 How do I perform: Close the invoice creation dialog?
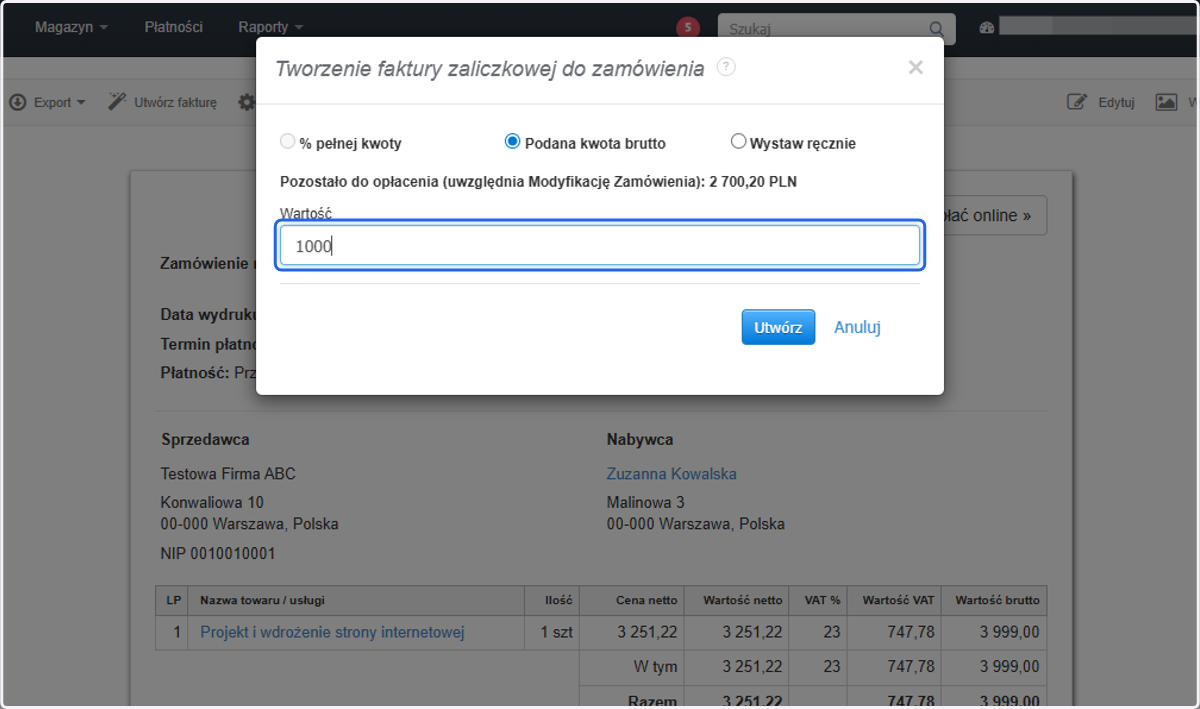[915, 68]
